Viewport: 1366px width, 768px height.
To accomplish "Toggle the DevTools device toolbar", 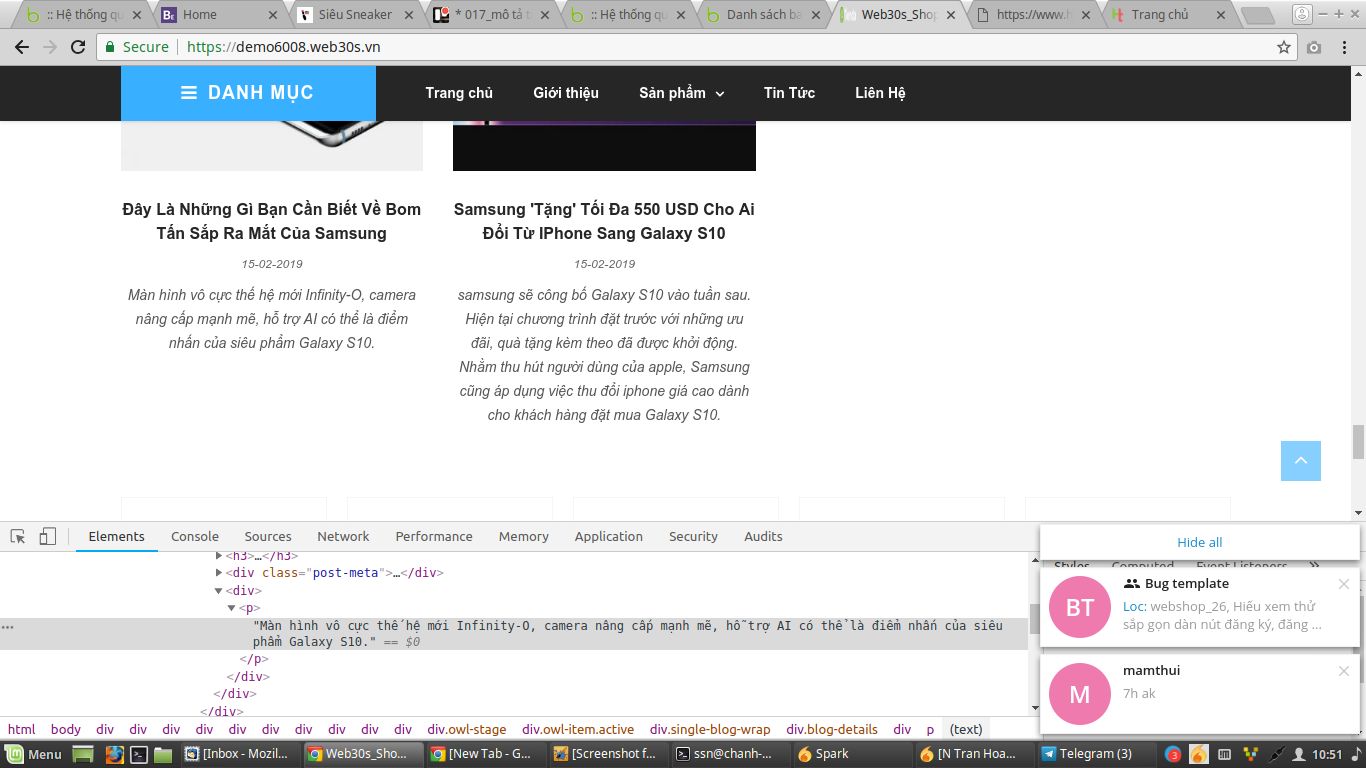I will pyautogui.click(x=47, y=537).
